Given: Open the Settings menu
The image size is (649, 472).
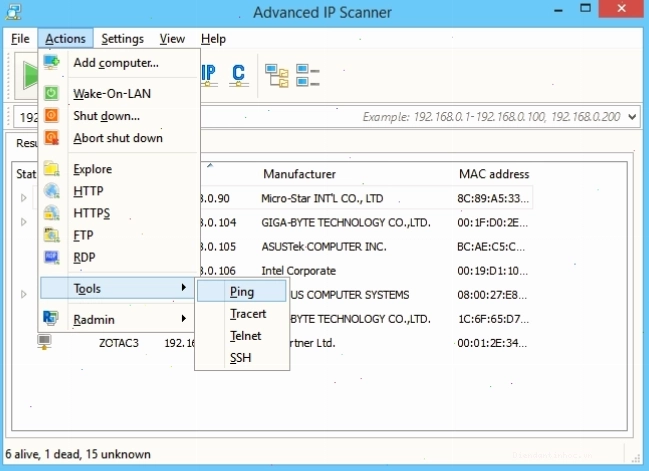Looking at the screenshot, I should click(x=123, y=39).
